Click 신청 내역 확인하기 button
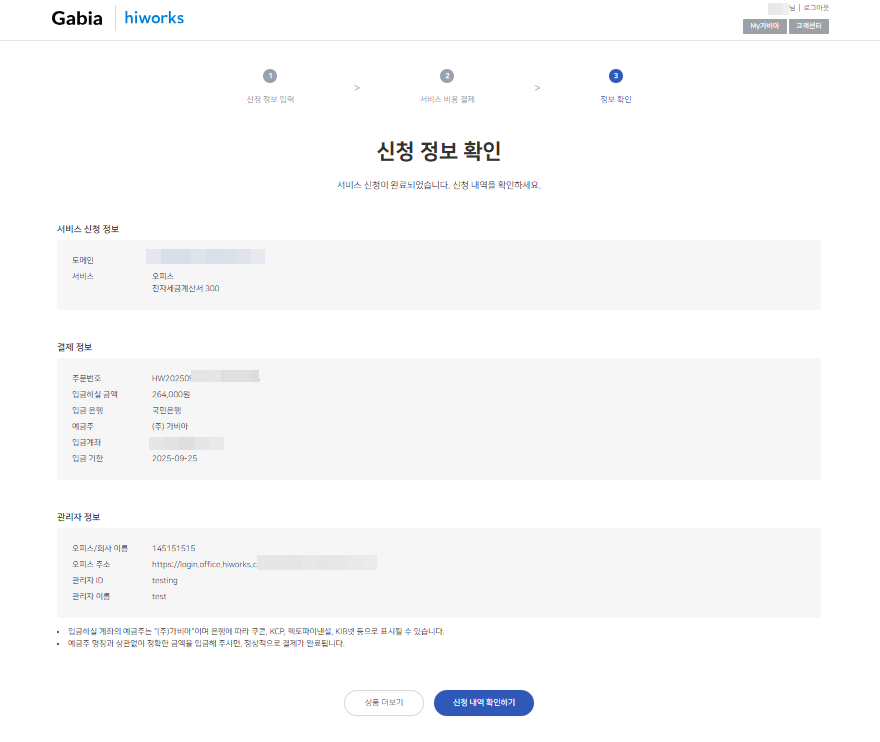 click(484, 703)
